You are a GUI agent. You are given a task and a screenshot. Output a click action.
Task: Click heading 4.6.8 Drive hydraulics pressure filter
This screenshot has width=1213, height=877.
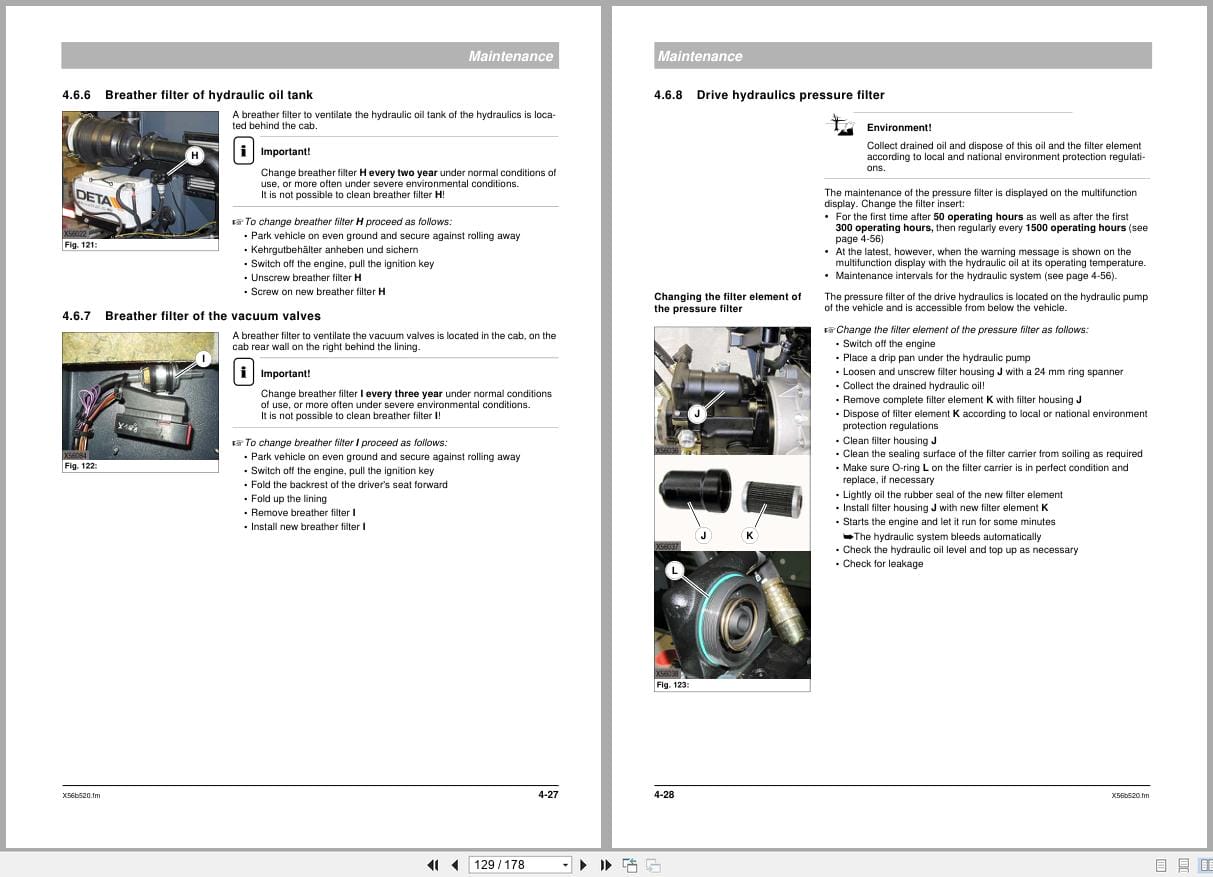tap(769, 95)
